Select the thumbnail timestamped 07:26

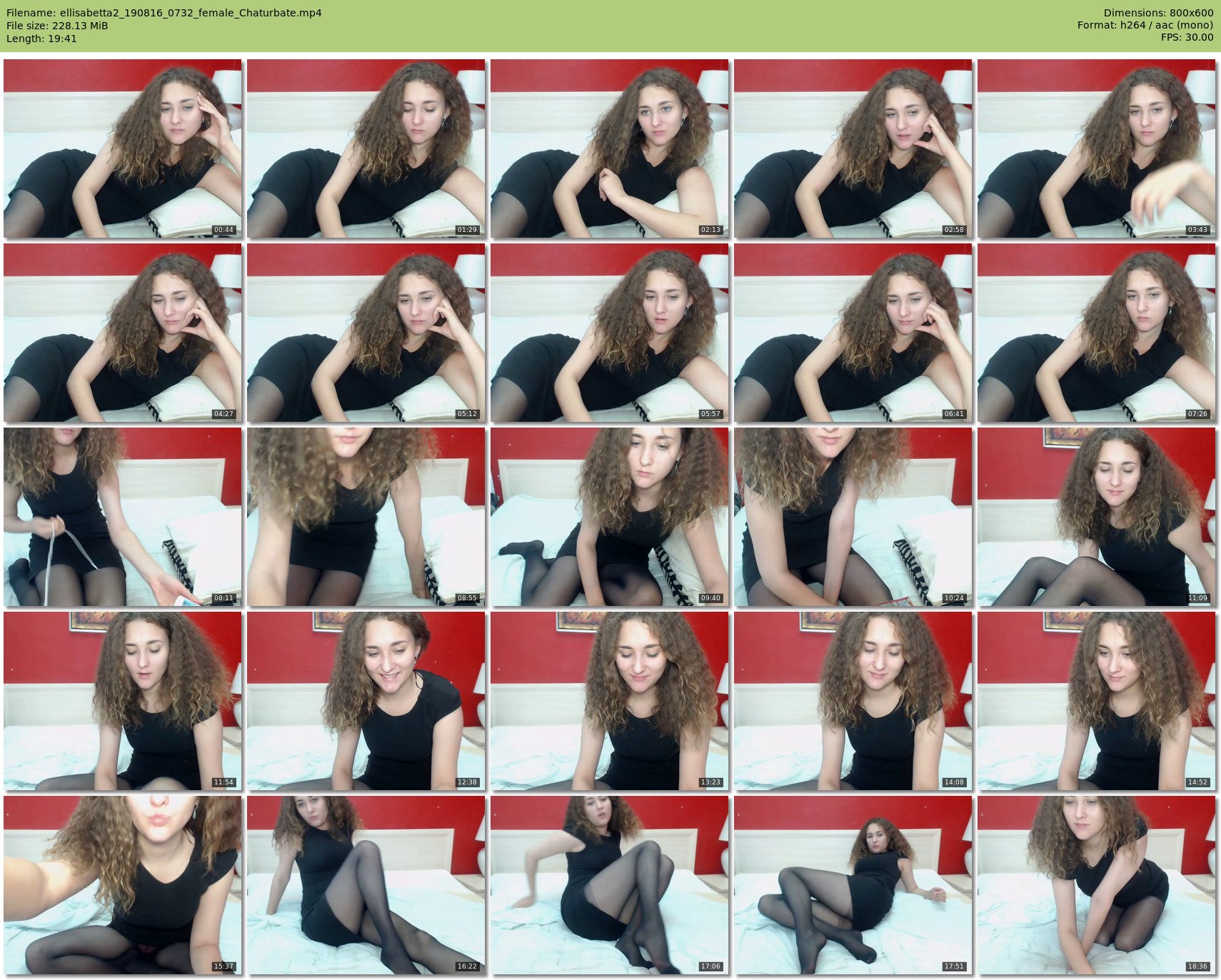1097,333
